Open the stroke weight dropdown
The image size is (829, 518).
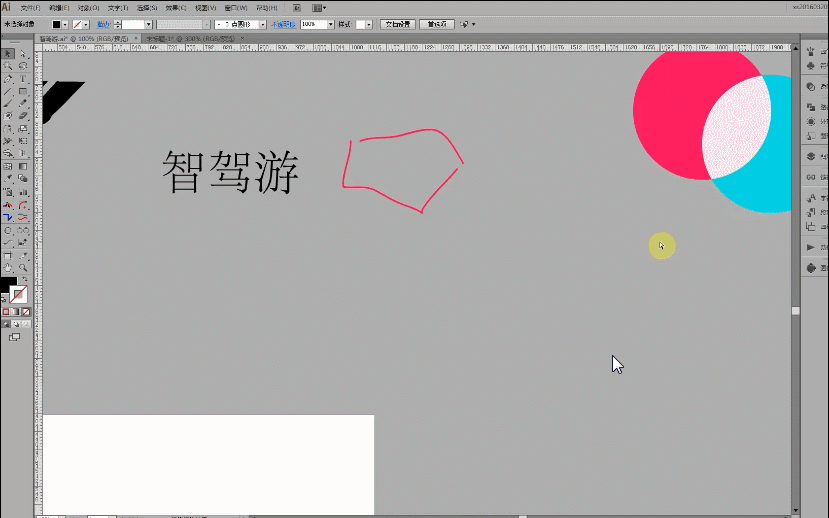[149, 24]
